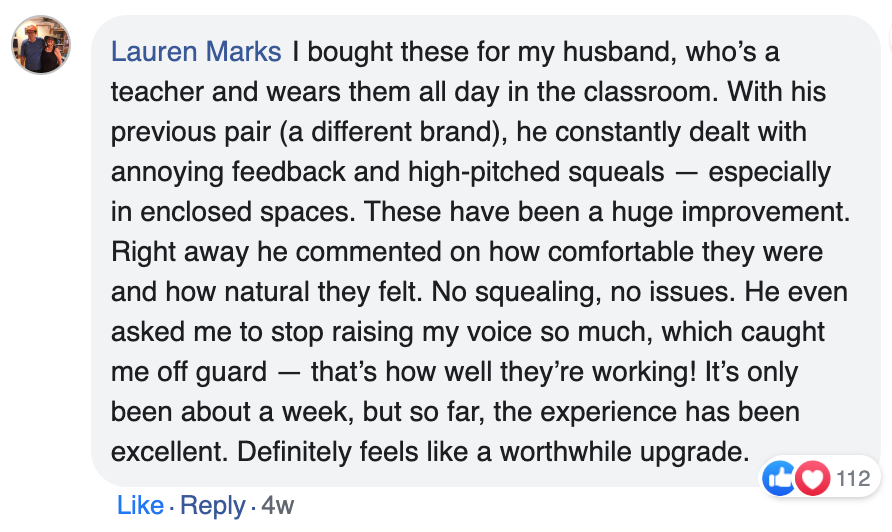Screen dimensions: 892x532
Task: Open Lauren Marks' profile picture
Action: pyautogui.click(x=41, y=45)
